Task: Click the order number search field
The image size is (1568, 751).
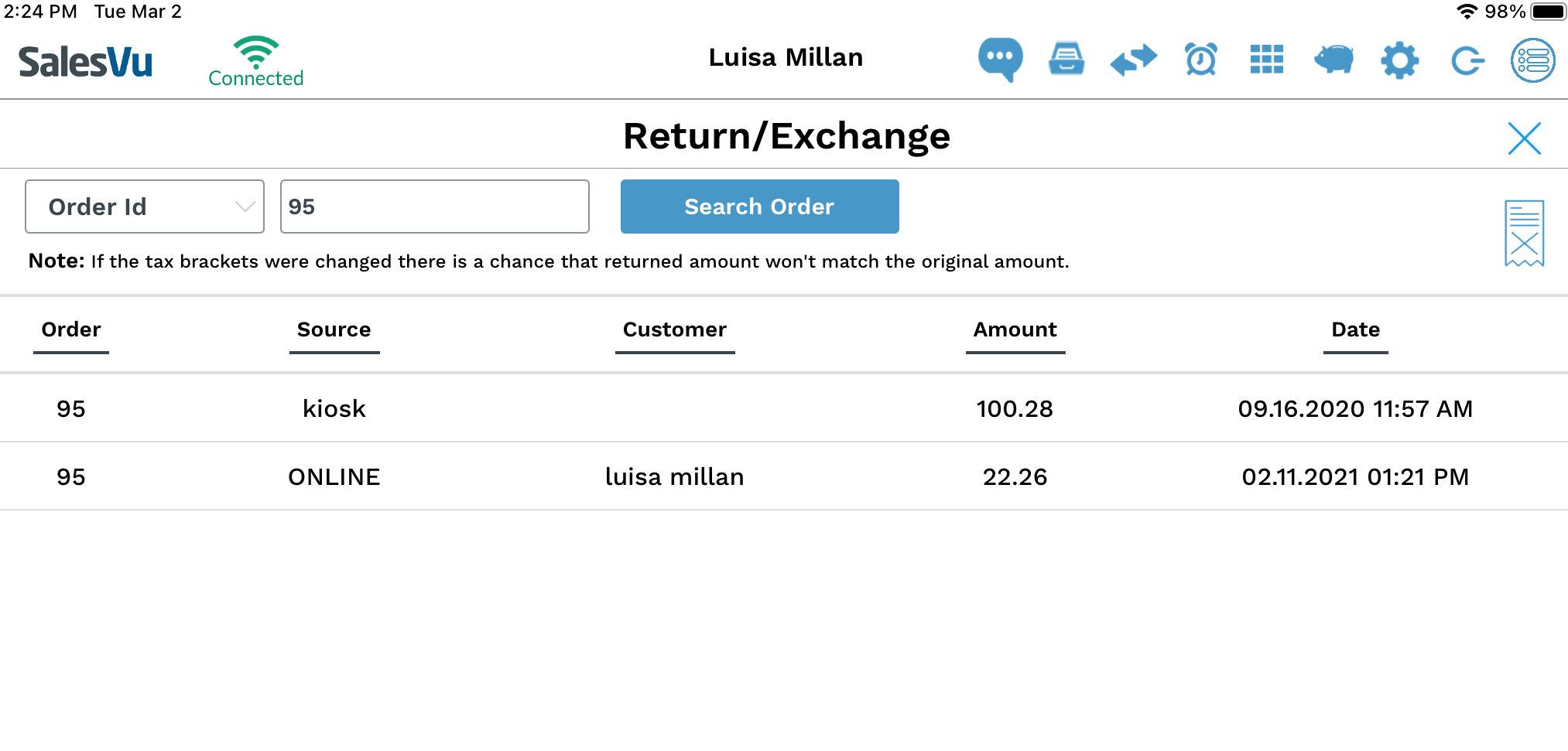Action: pyautogui.click(x=434, y=207)
